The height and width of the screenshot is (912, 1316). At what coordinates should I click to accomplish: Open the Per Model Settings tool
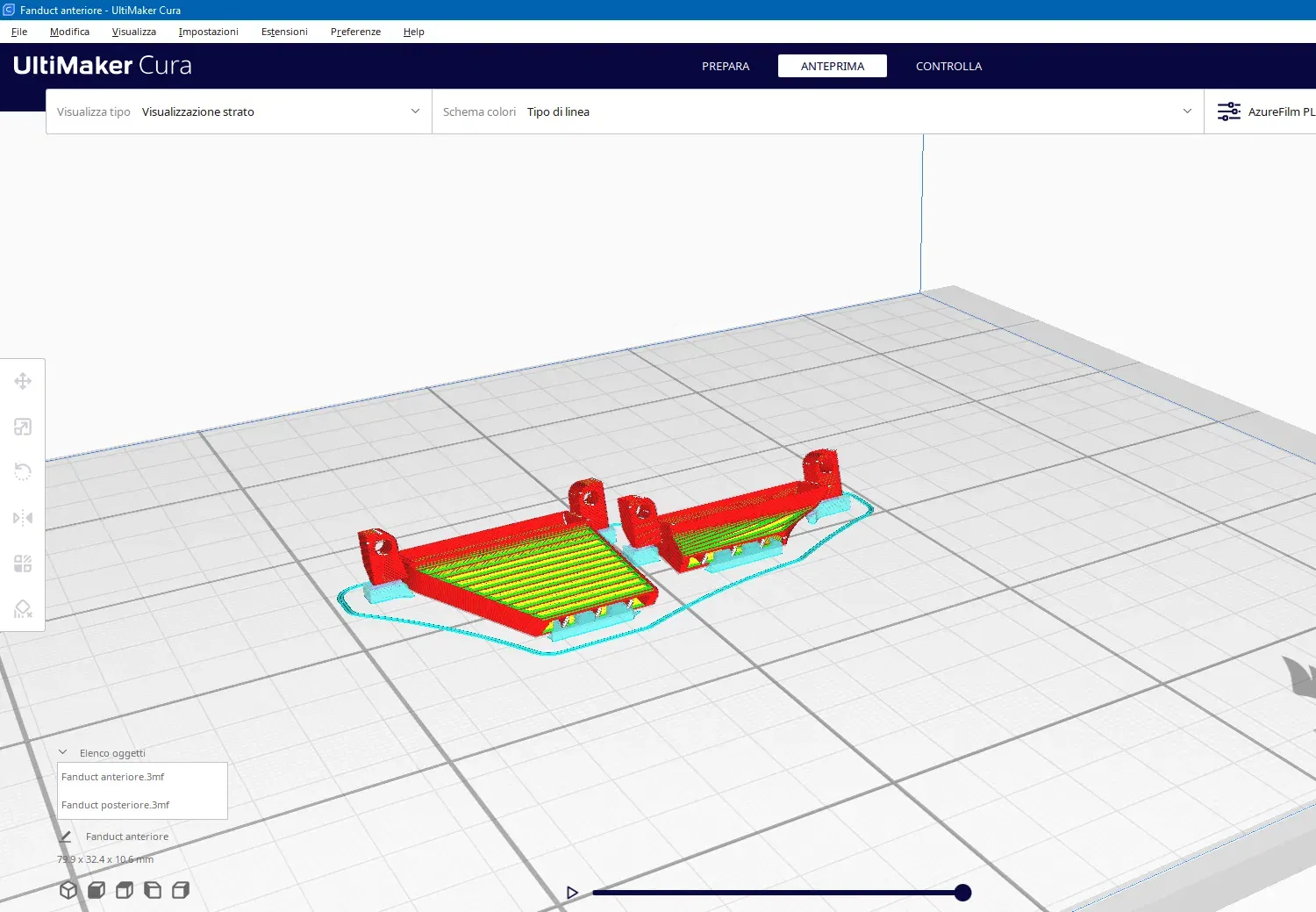(x=23, y=564)
